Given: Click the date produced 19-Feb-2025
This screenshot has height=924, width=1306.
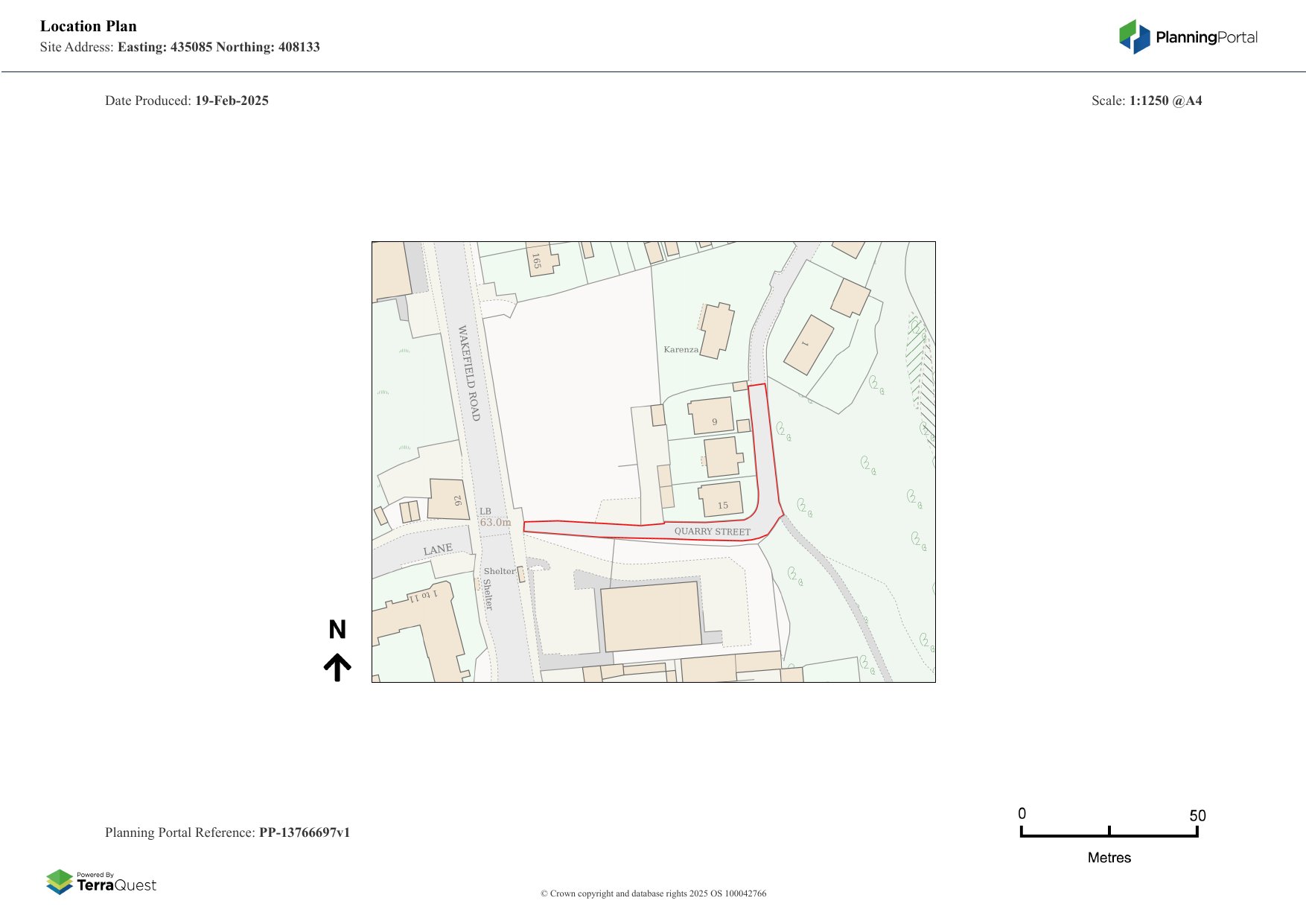Looking at the screenshot, I should click(x=232, y=101).
